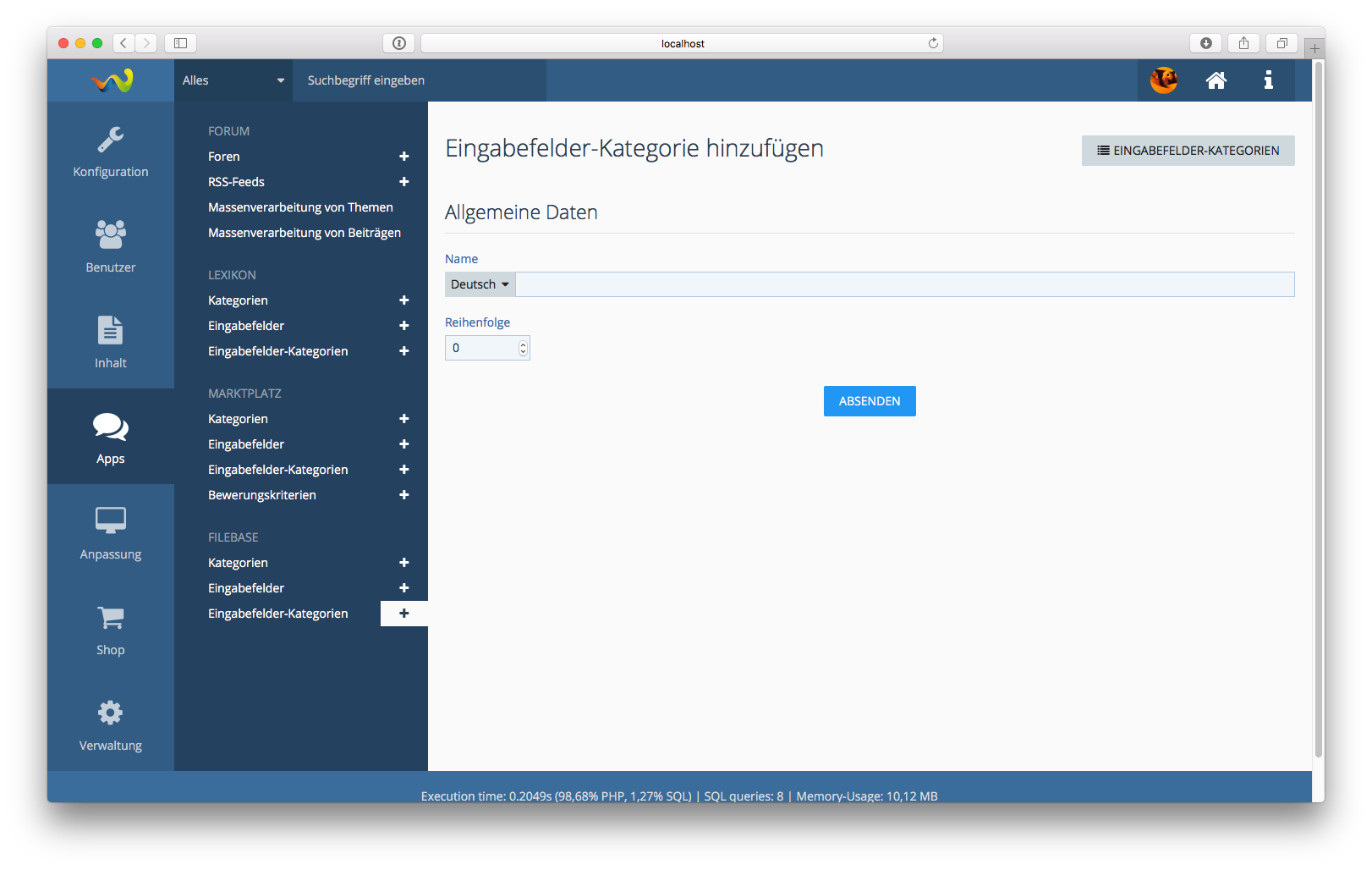Click the Reihenfolge number stepper arrows

pos(523,348)
